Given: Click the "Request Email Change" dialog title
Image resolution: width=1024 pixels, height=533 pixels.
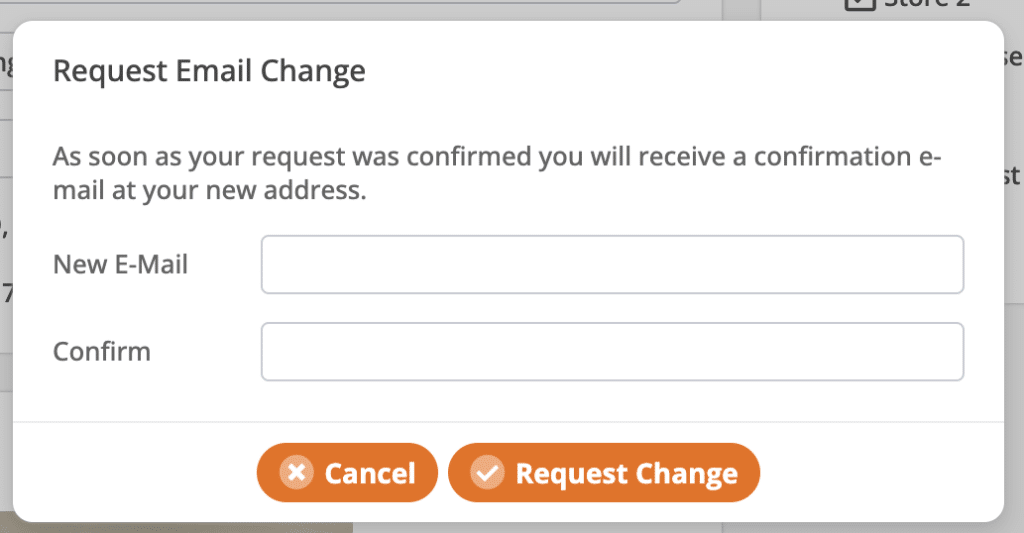Looking at the screenshot, I should [x=209, y=71].
